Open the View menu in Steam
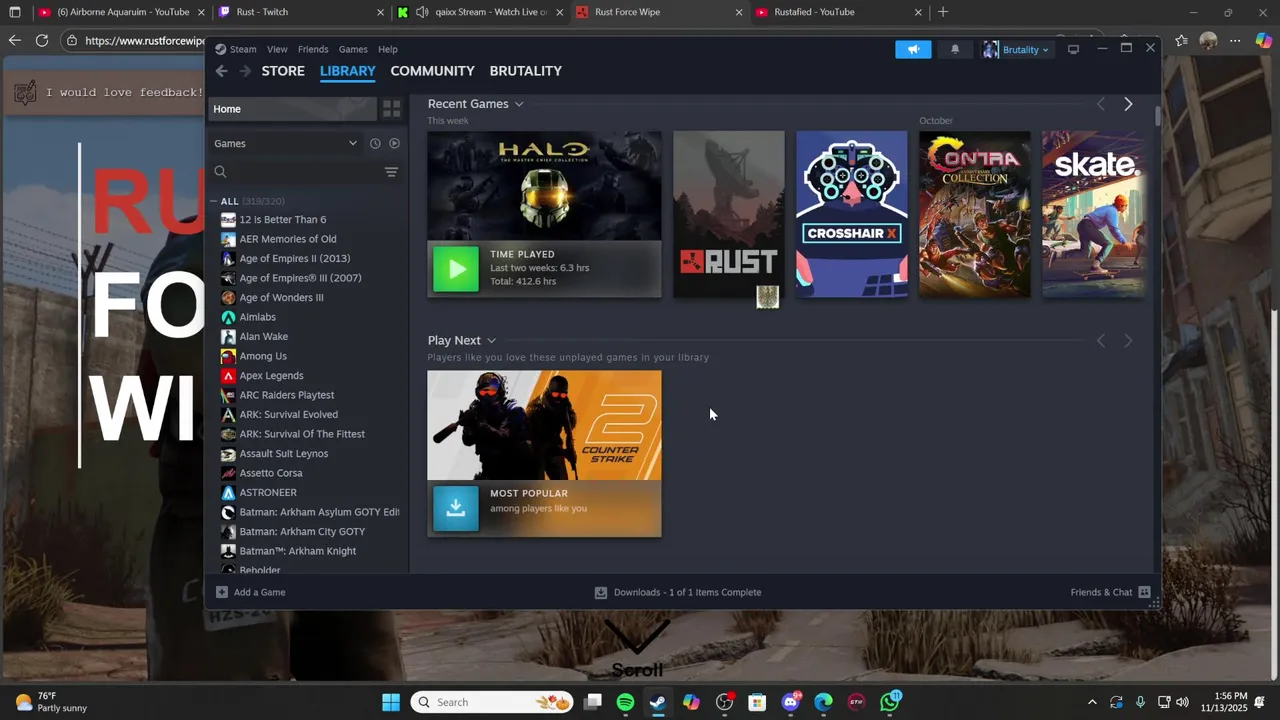This screenshot has height=720, width=1280. click(x=277, y=49)
